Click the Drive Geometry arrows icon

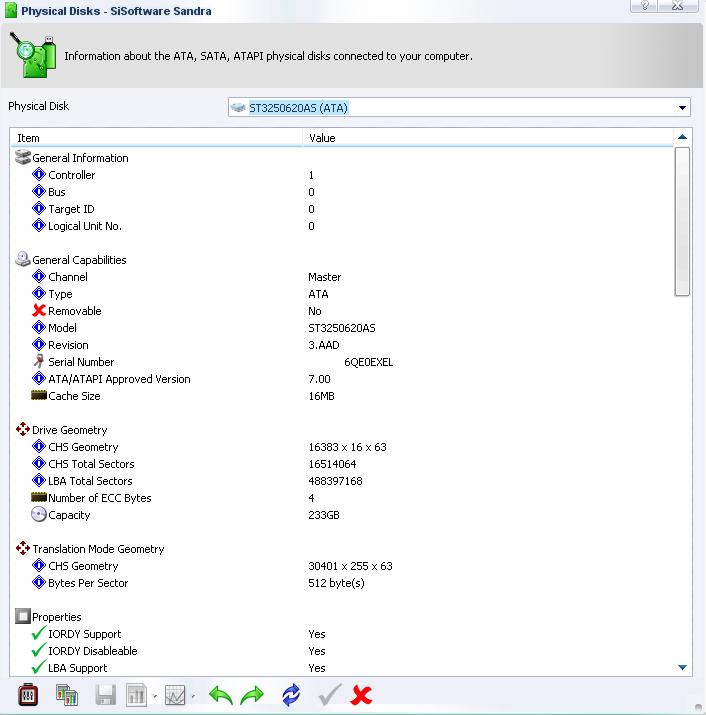[23, 429]
